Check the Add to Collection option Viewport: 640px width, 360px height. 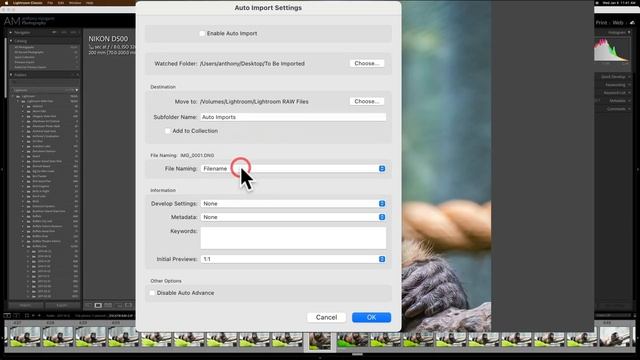click(167, 131)
